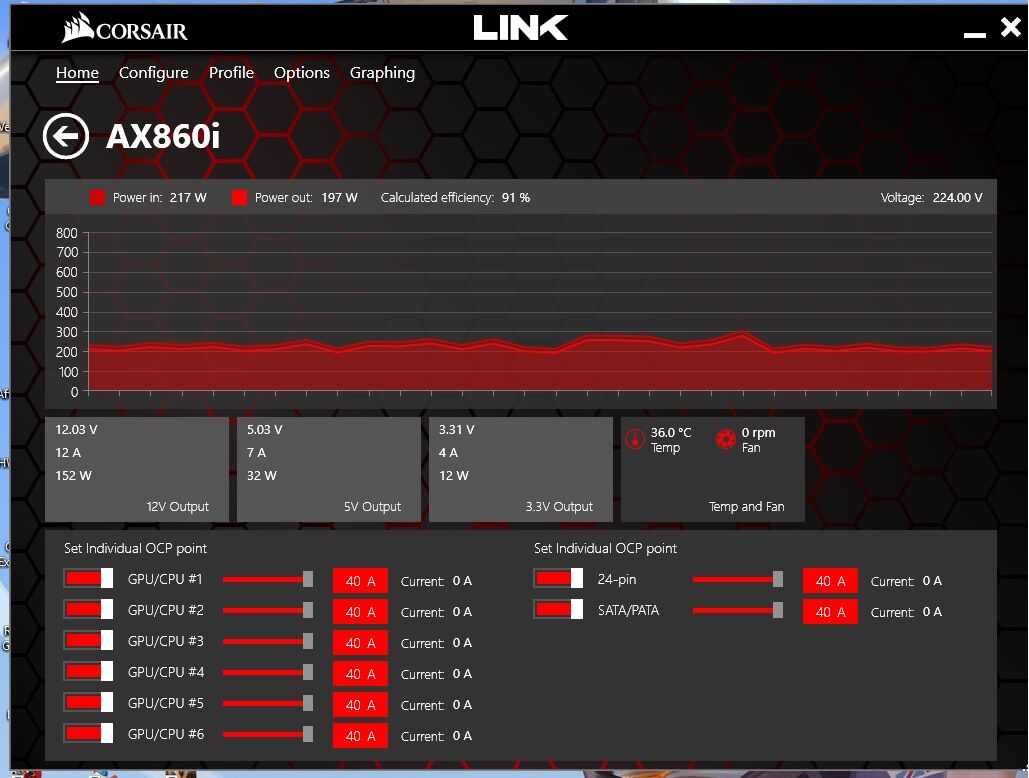Screen dimensions: 1029x778
Task: Minimize the Corsair Link window
Action: (x=975, y=34)
